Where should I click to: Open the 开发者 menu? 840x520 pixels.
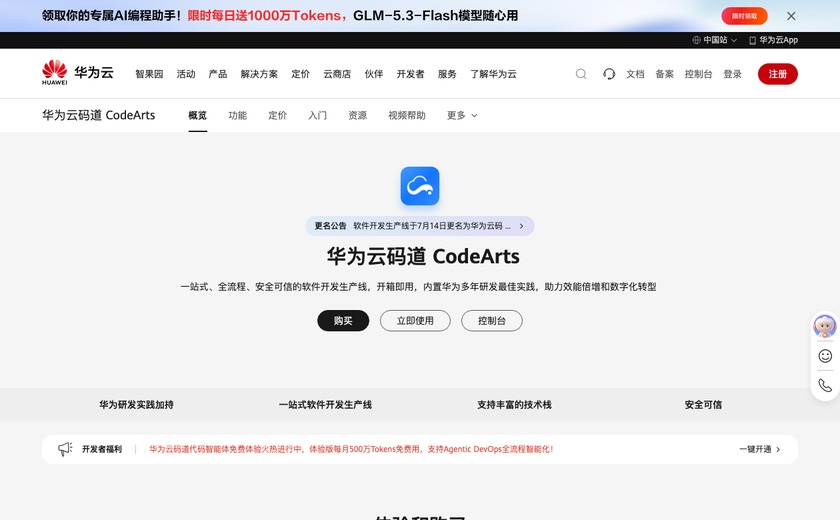pos(410,74)
